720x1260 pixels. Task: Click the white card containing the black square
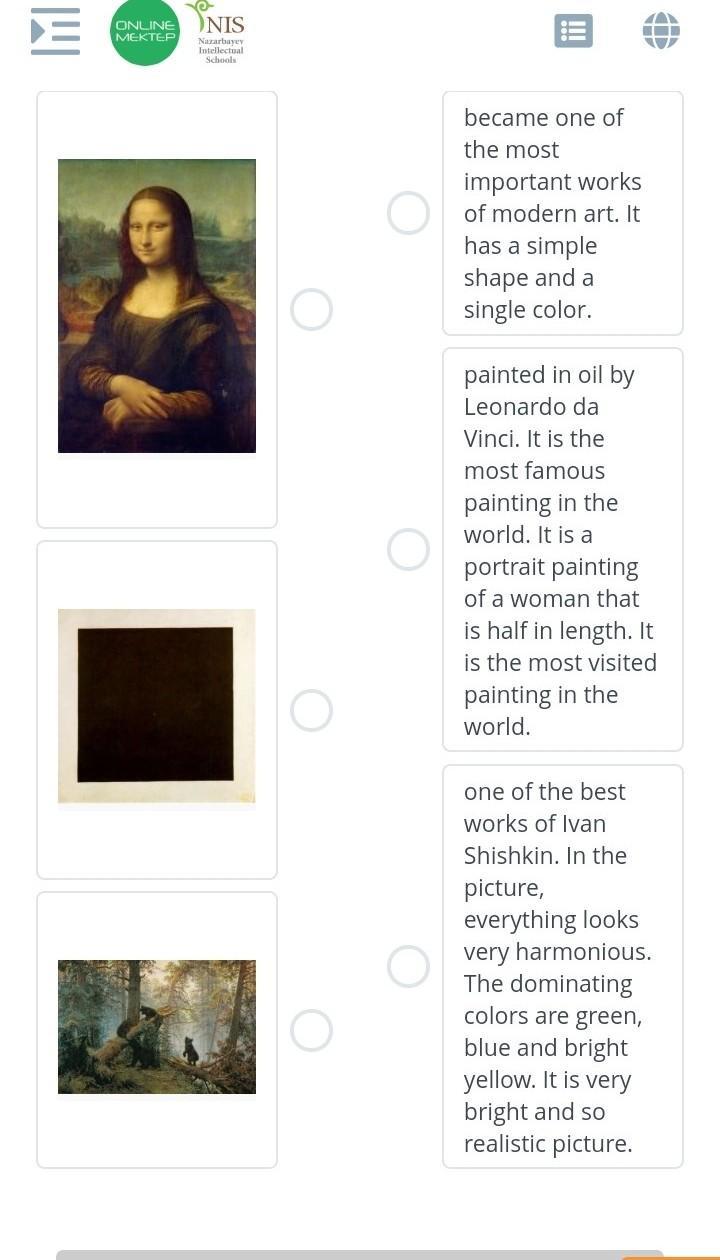pos(157,845)
